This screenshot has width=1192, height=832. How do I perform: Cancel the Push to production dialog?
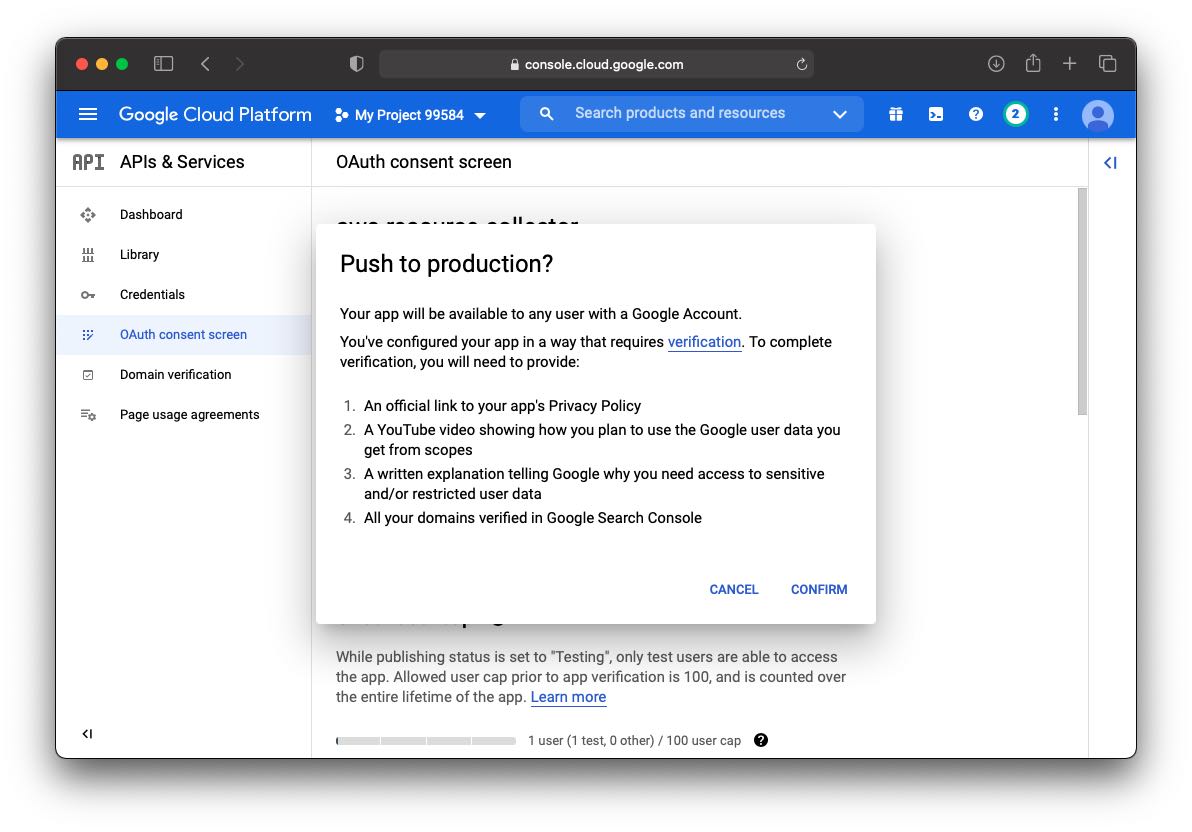coord(734,589)
